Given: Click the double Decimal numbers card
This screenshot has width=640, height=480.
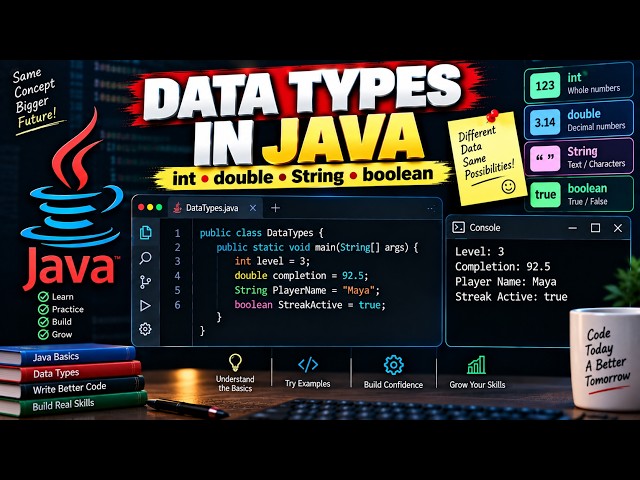Looking at the screenshot, I should pyautogui.click(x=579, y=122).
